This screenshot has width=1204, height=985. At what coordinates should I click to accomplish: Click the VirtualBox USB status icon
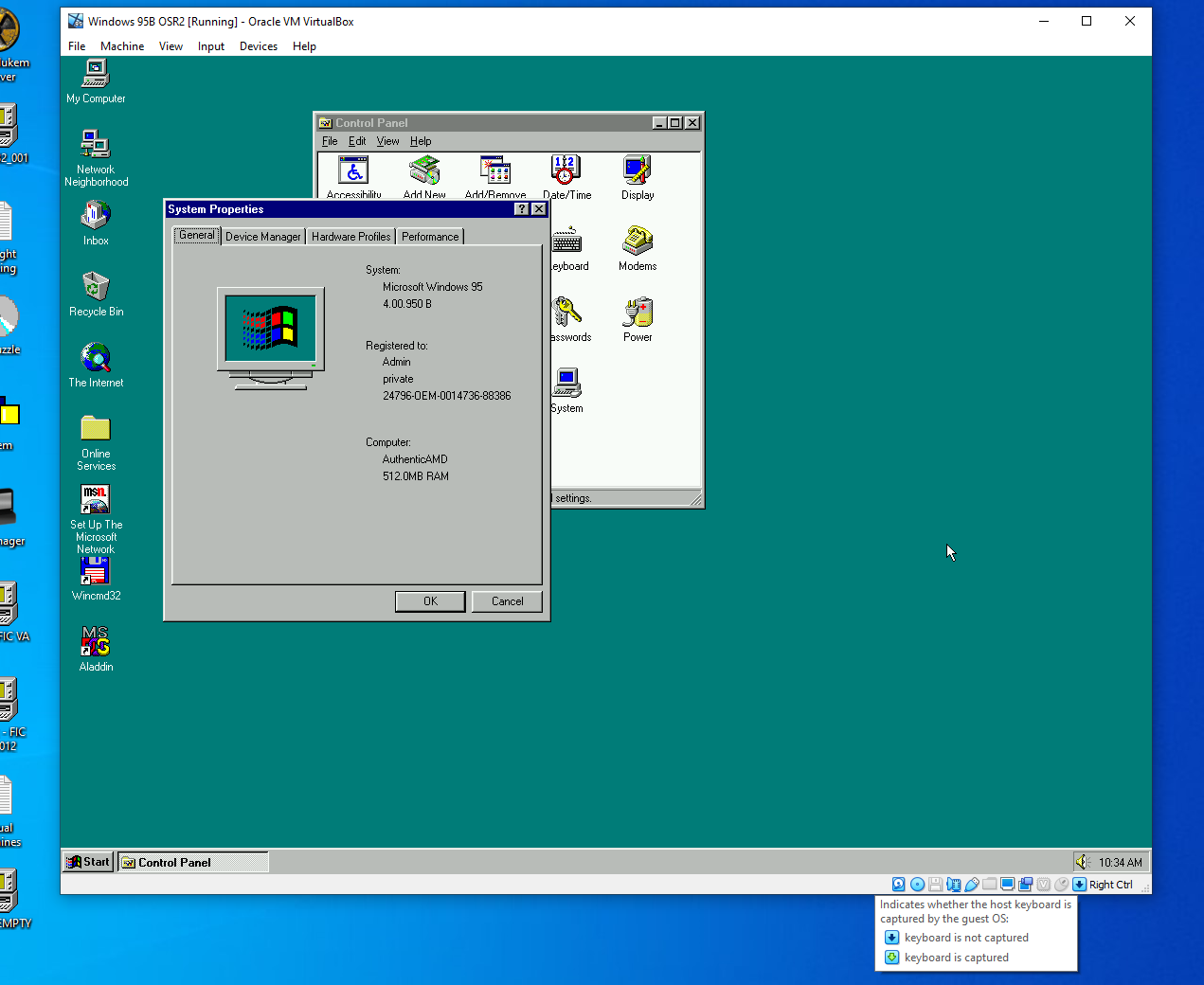972,884
